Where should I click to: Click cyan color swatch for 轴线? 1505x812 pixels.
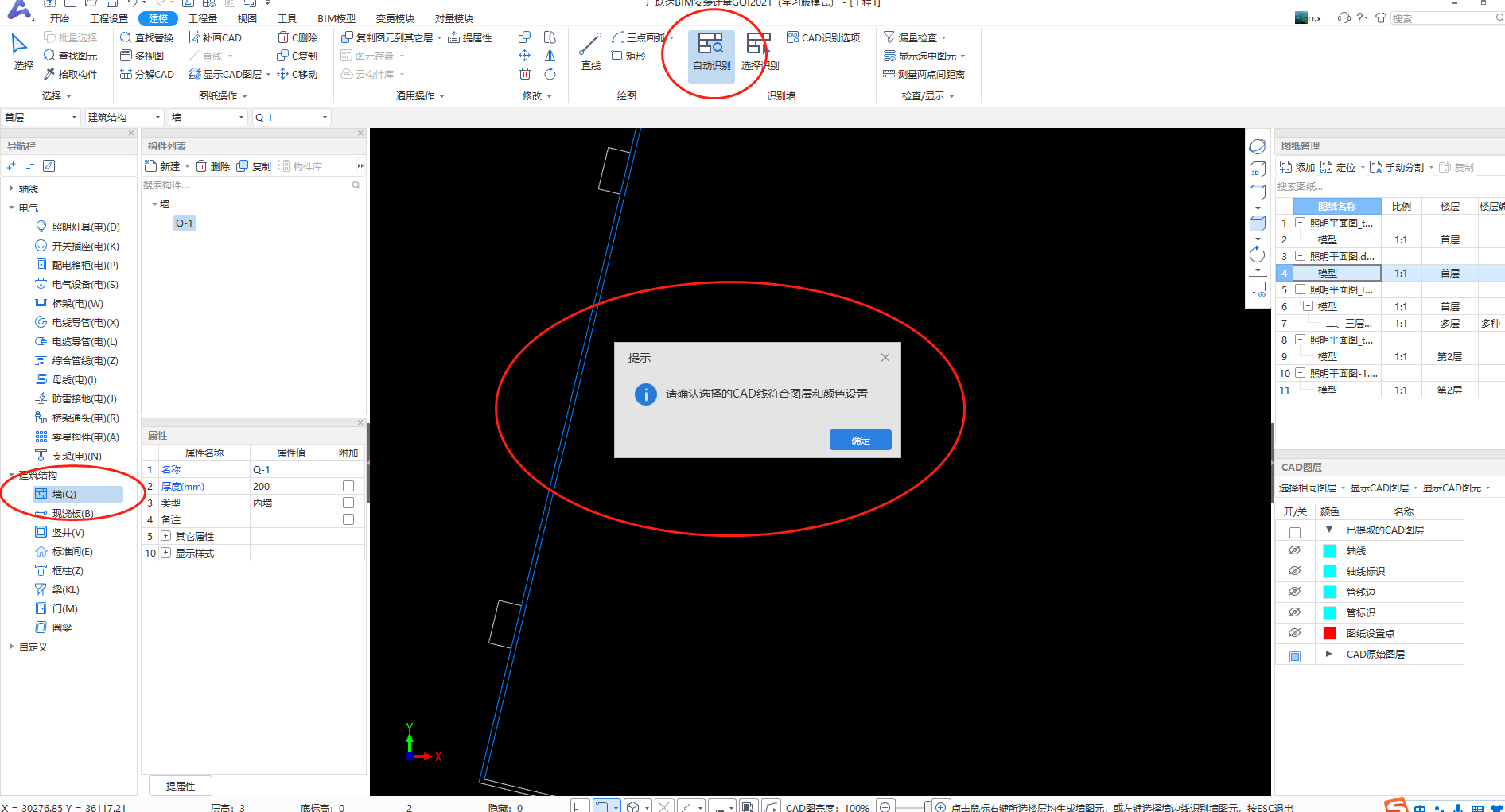coord(1328,550)
